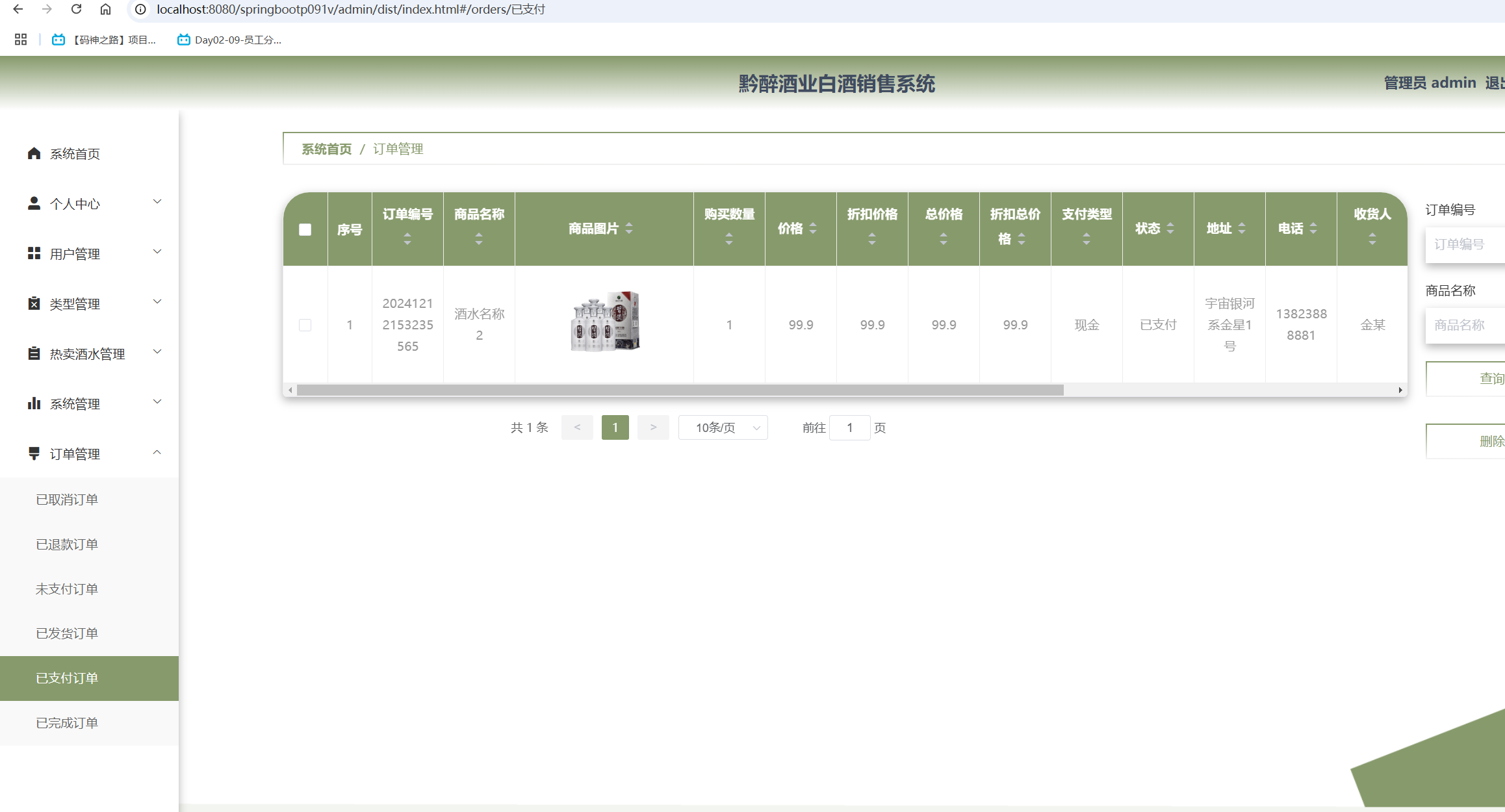Click the horizontal scrollbar under the table
1505x812 pixels.
pos(680,390)
